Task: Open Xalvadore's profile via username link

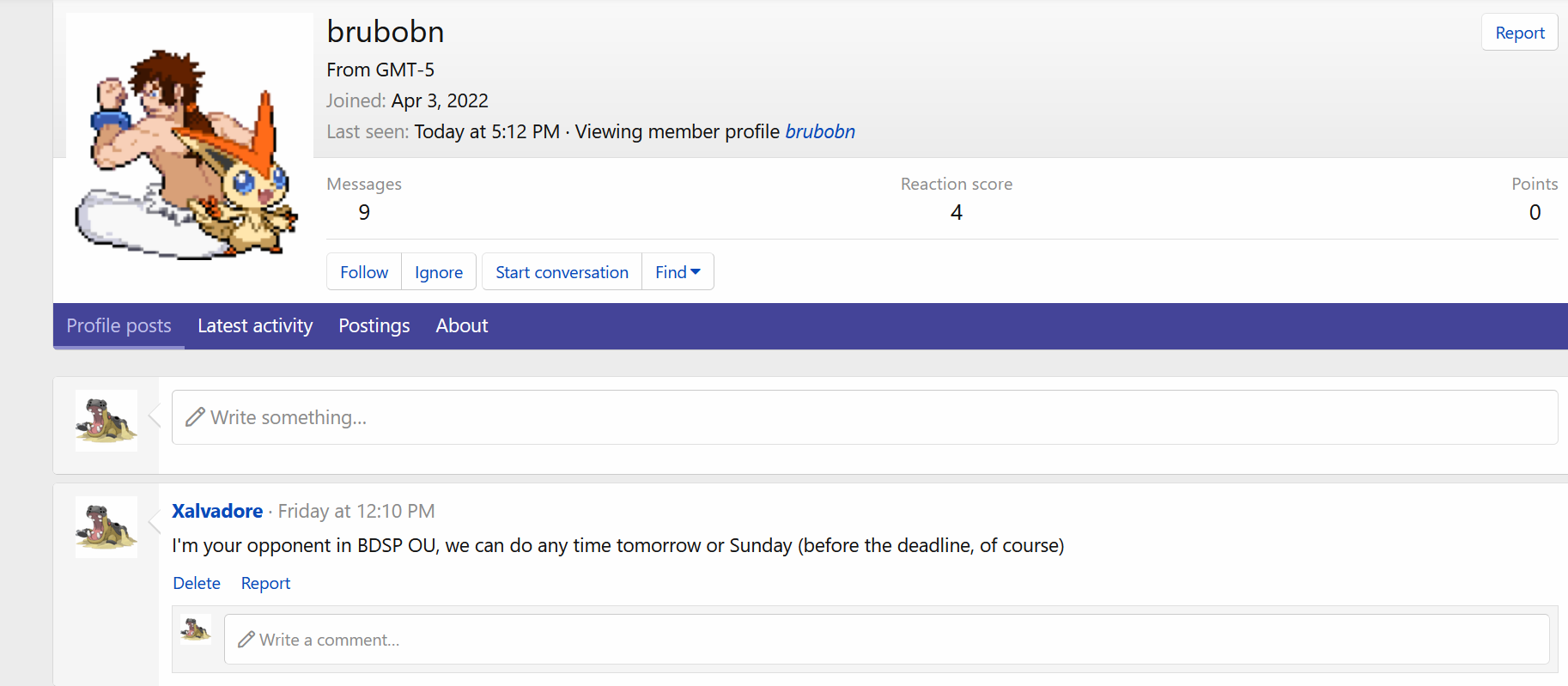Action: [x=217, y=511]
